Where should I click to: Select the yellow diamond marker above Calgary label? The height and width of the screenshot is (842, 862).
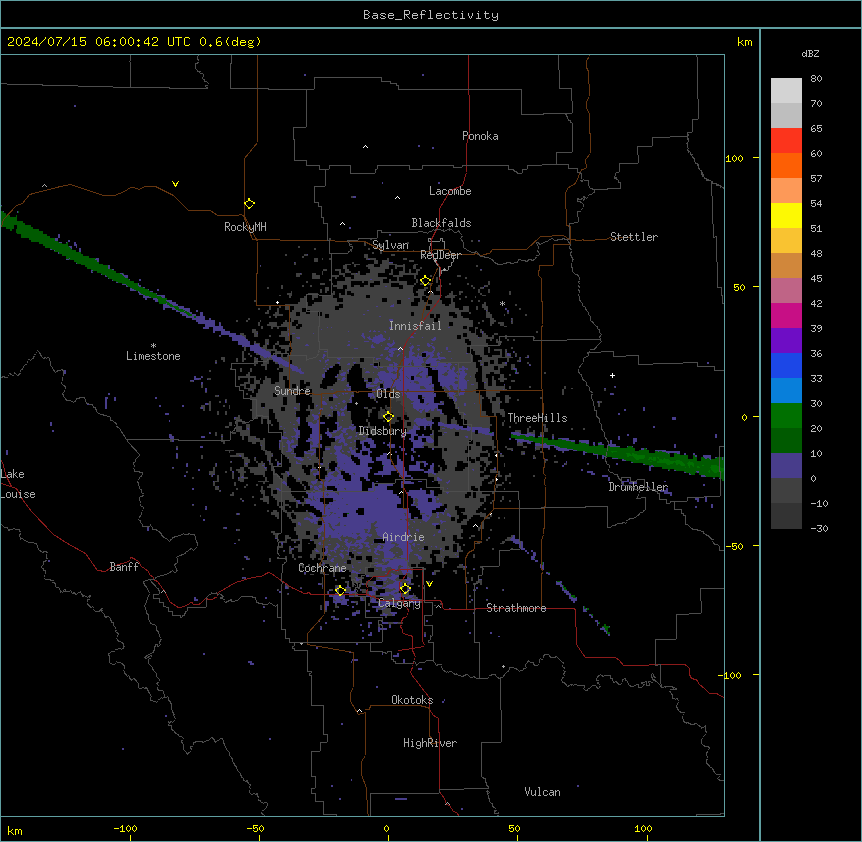(405, 589)
